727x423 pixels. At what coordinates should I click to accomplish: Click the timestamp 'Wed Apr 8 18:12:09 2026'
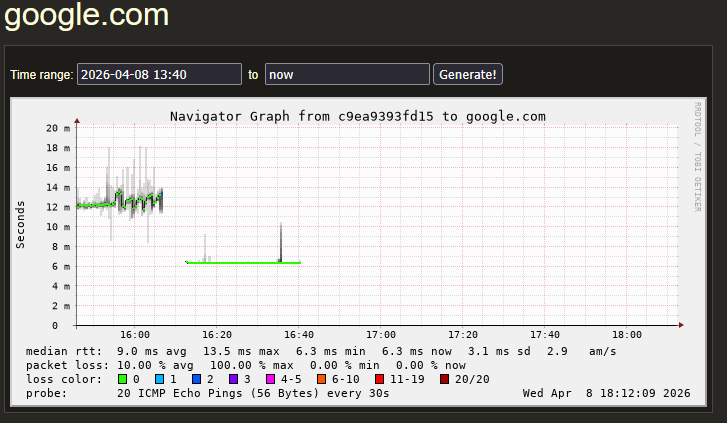tap(606, 393)
